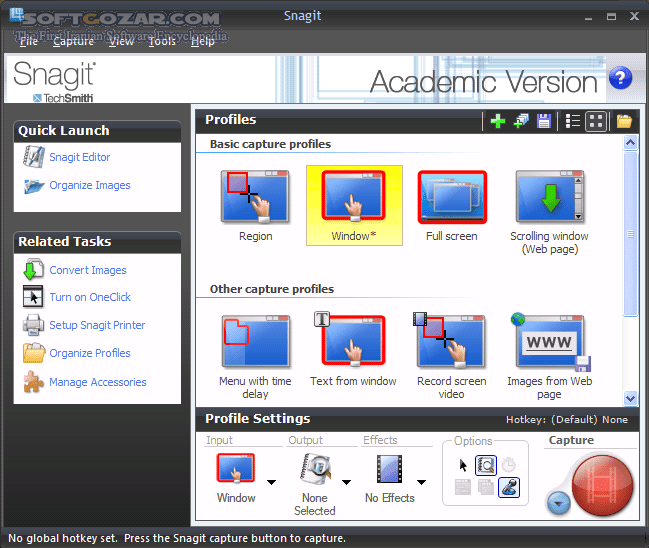The image size is (649, 548).
Task: Open the View menu
Action: [121, 41]
